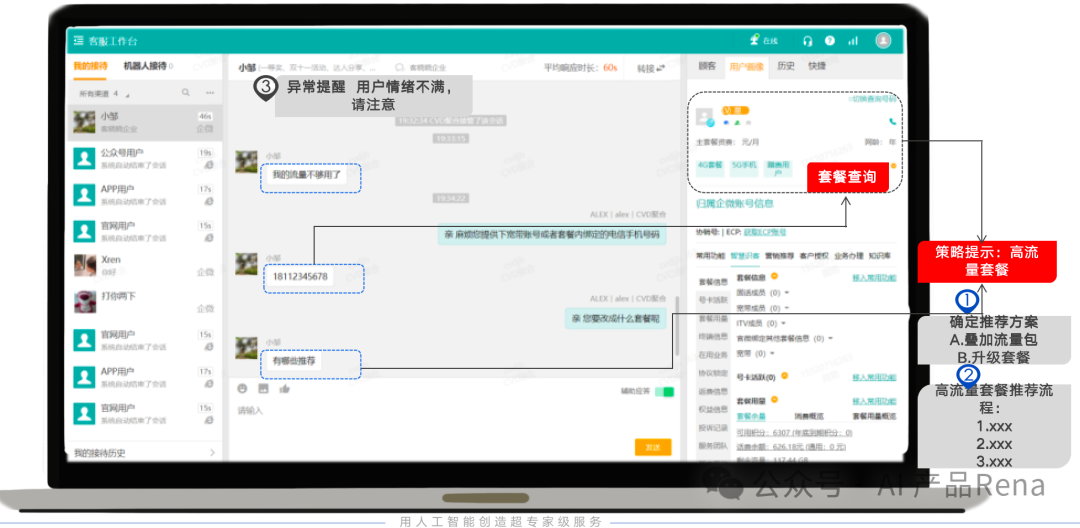
Task: Open the signal bars statistics icon
Action: coord(853,41)
